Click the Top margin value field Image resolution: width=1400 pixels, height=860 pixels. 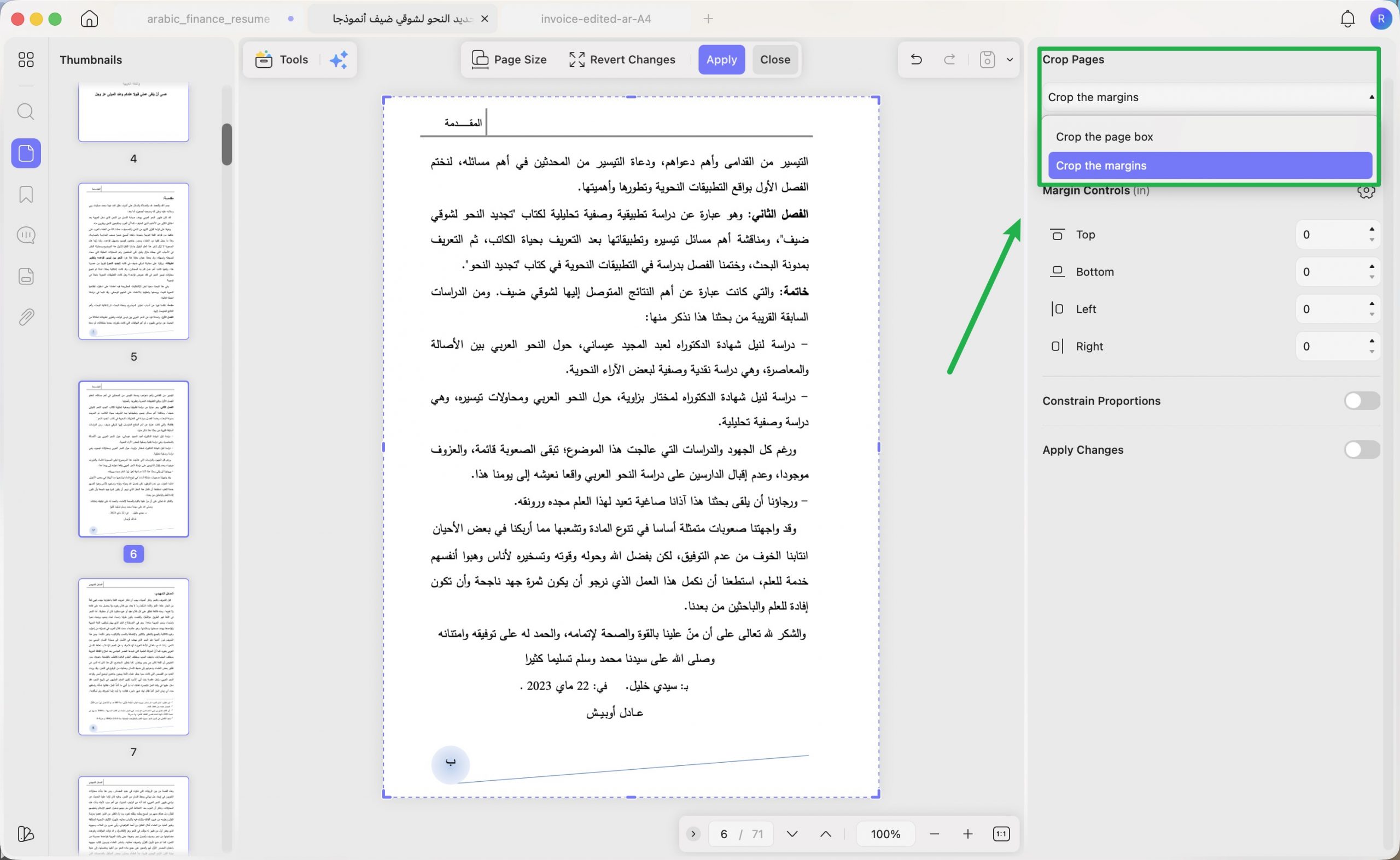pyautogui.click(x=1329, y=235)
